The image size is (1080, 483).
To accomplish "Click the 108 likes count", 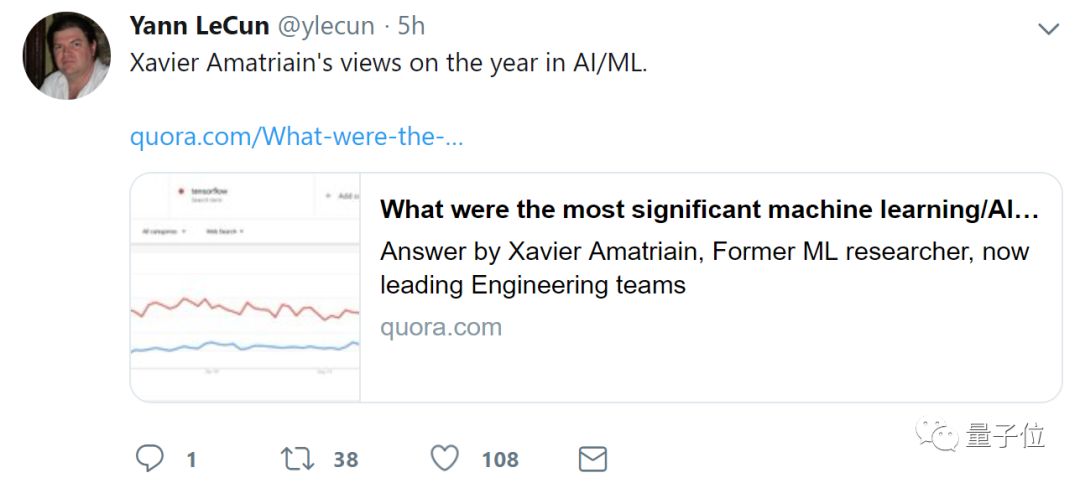I will [500, 460].
